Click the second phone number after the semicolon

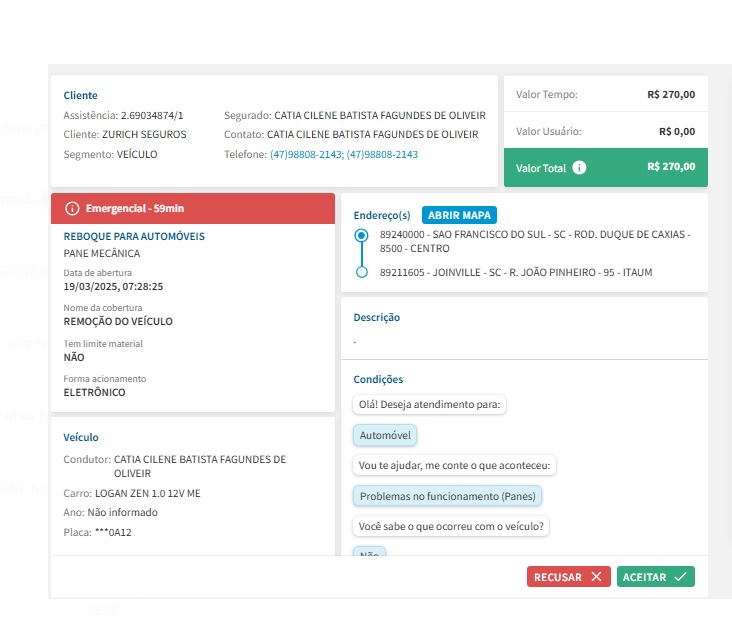[x=382, y=155]
